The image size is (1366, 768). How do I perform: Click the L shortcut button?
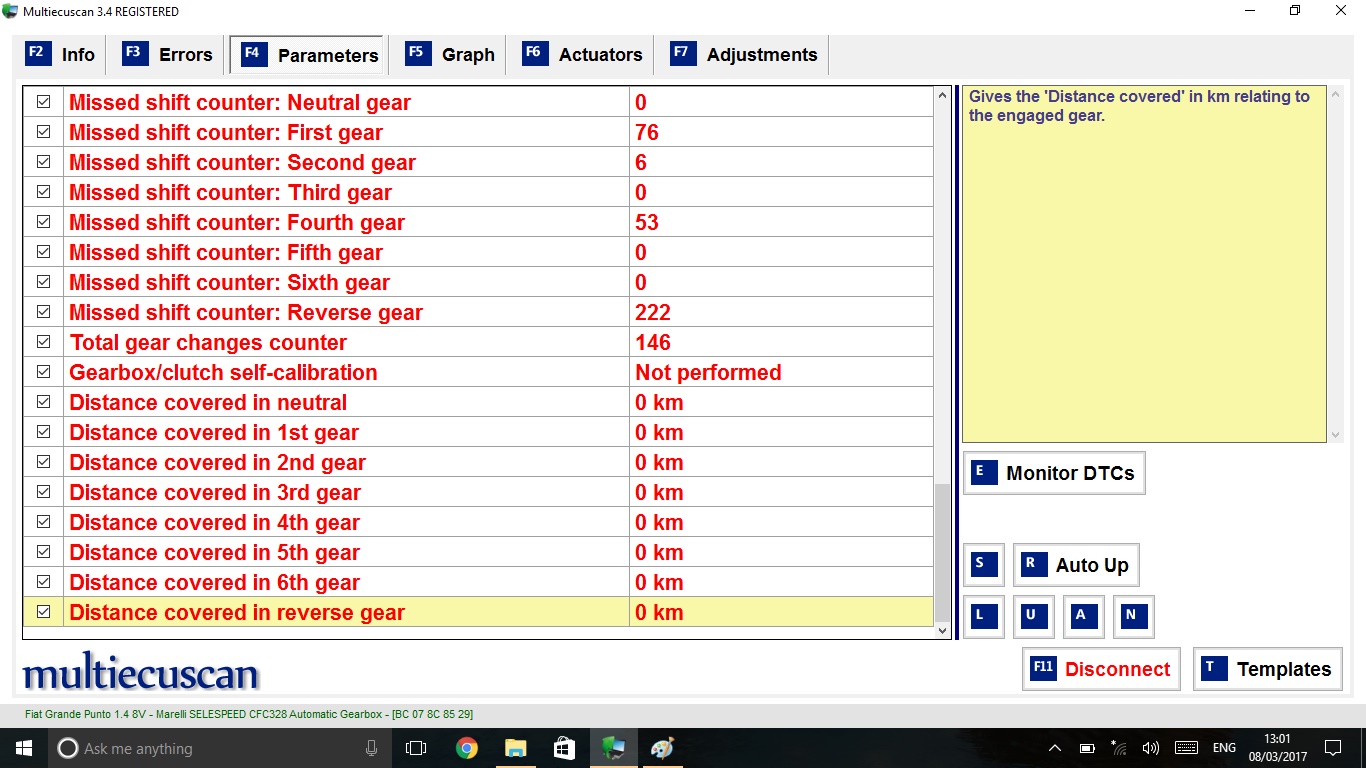coord(983,617)
